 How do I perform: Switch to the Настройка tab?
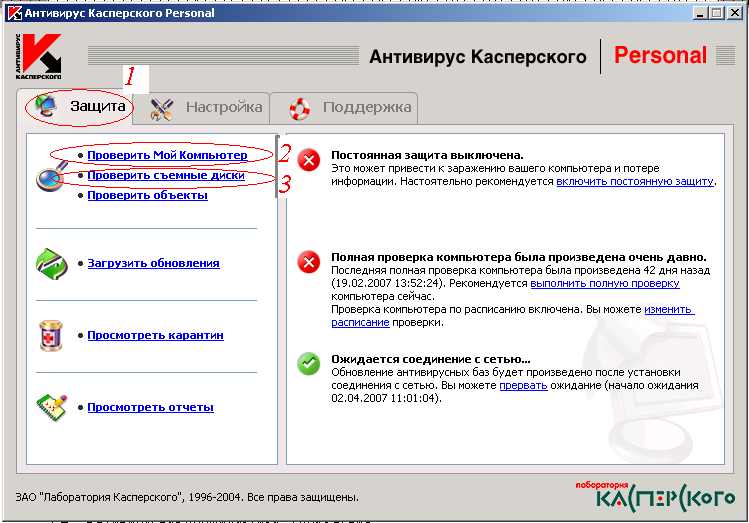[x=201, y=108]
